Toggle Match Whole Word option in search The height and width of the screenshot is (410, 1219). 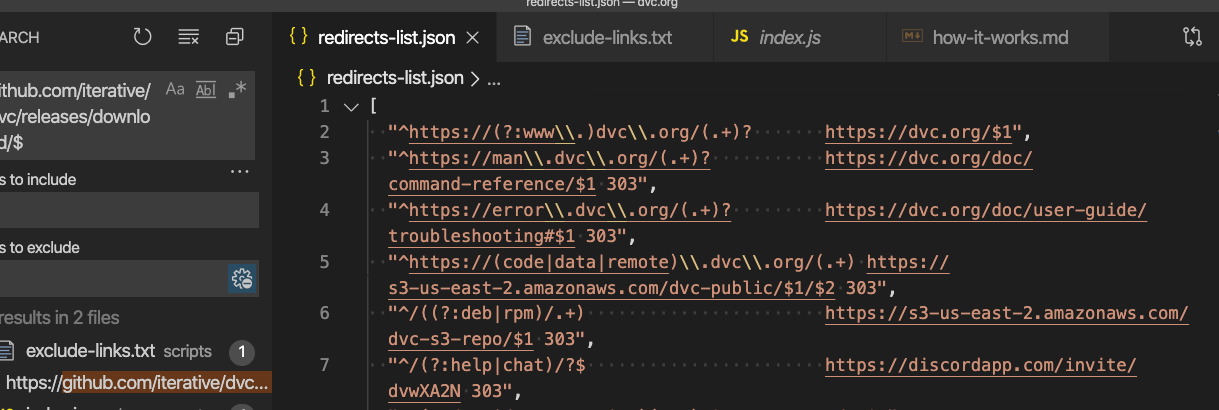click(206, 90)
